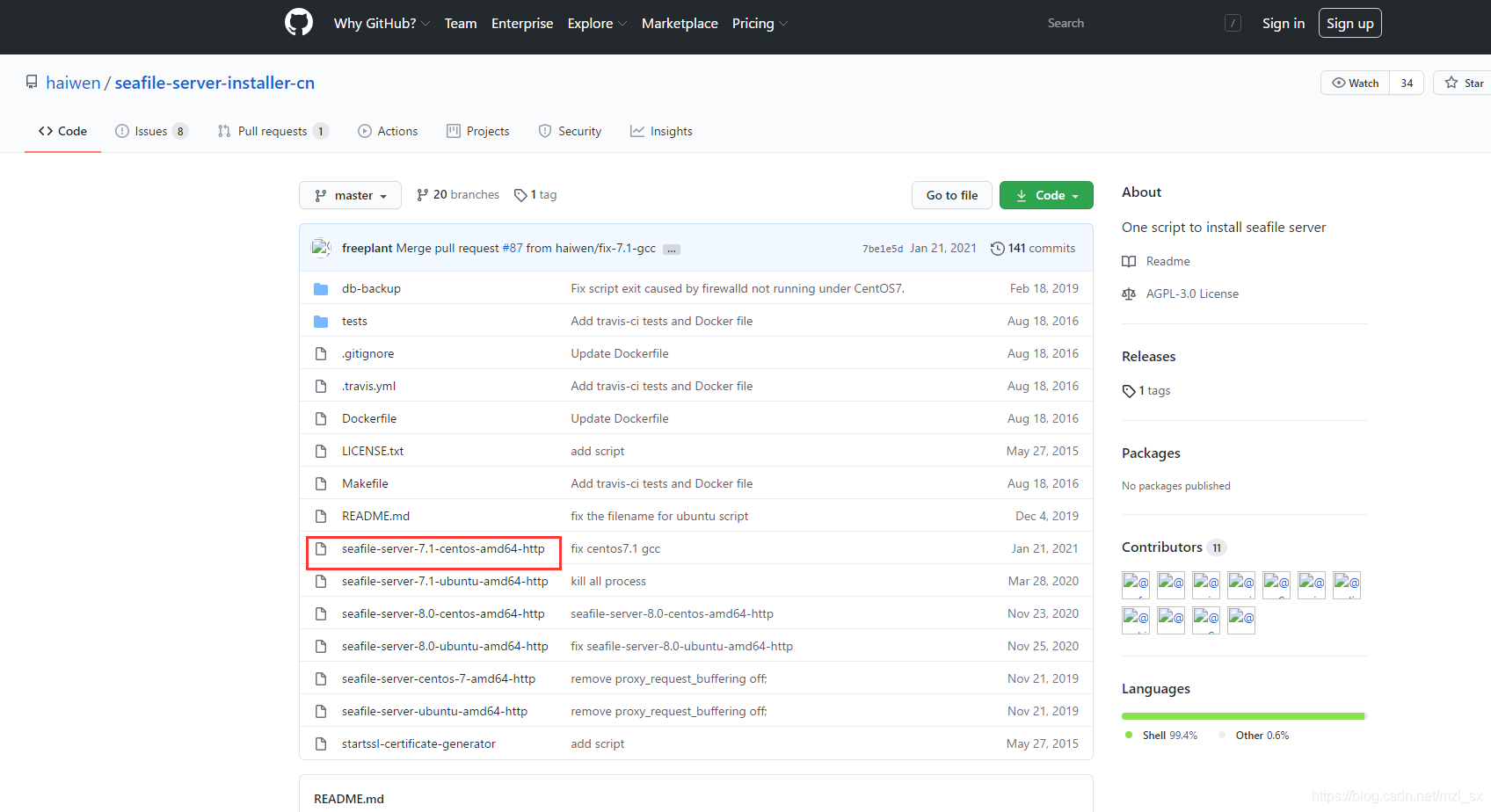Image resolution: width=1491 pixels, height=812 pixels.
Task: Open the seafile-server-installer-cn repo link
Action: 215,83
